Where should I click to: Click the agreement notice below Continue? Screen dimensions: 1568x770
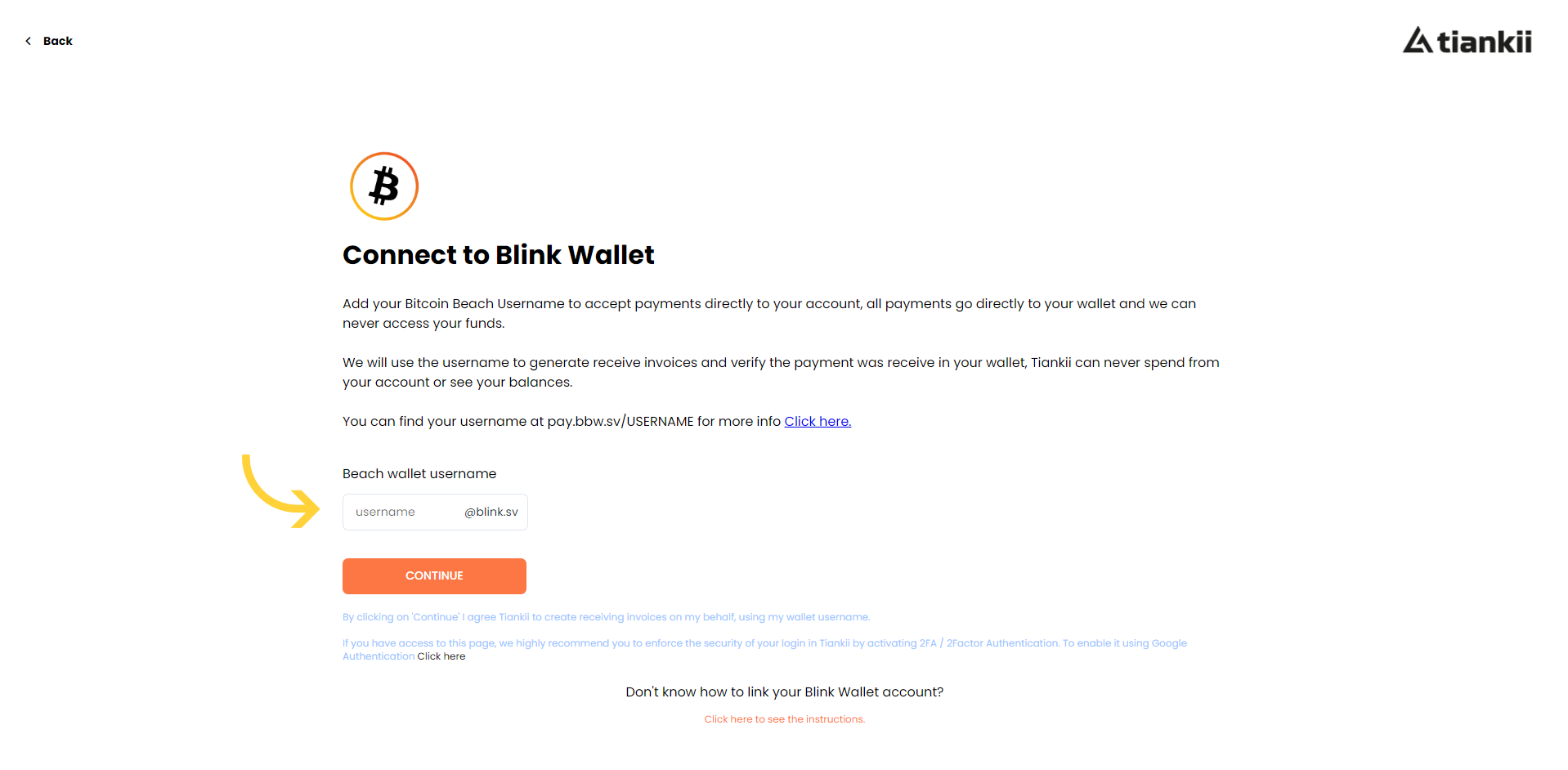click(x=607, y=617)
